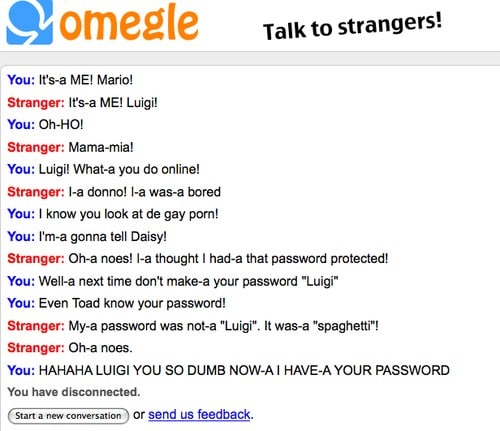Click the 'Talk to strangers!' tagline
This screenshot has width=500, height=431.
[353, 26]
